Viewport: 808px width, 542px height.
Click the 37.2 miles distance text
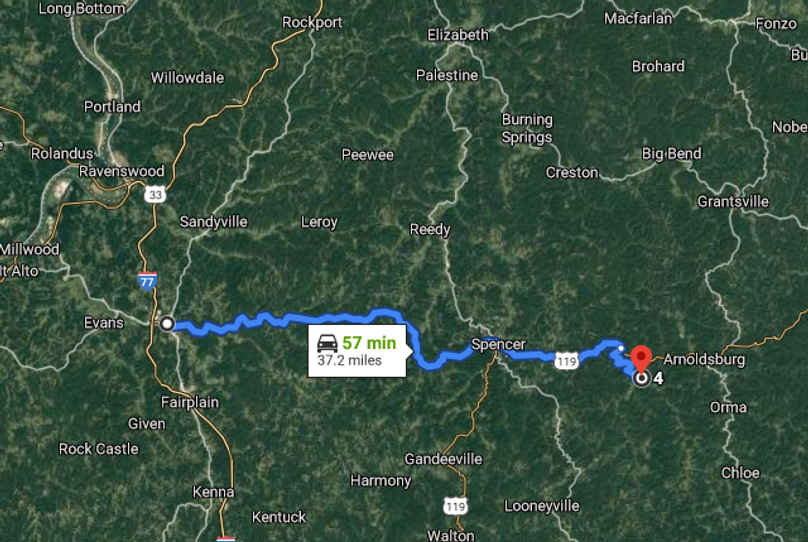(x=349, y=360)
